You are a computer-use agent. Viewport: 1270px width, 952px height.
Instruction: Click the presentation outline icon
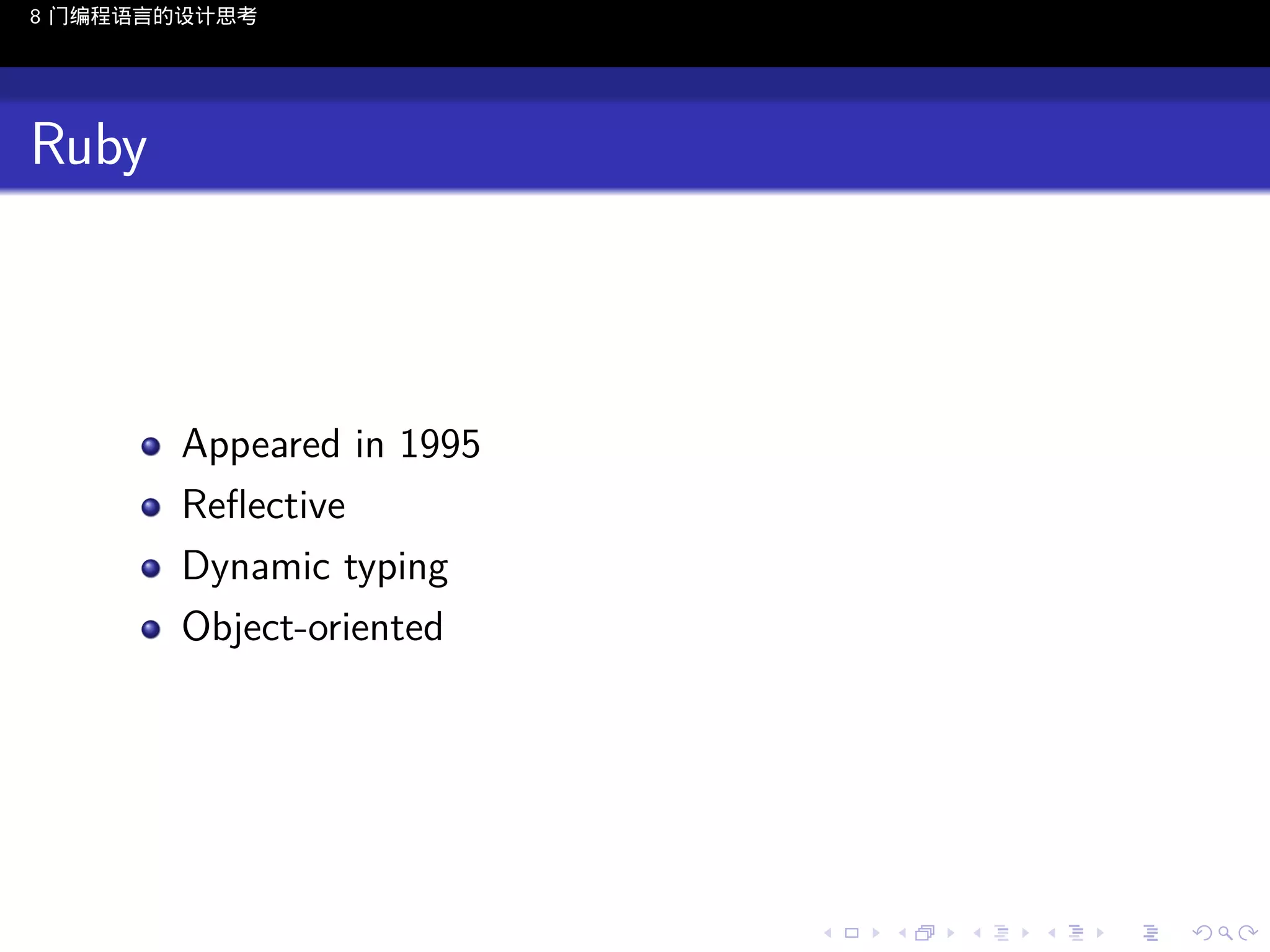[x=1151, y=933]
